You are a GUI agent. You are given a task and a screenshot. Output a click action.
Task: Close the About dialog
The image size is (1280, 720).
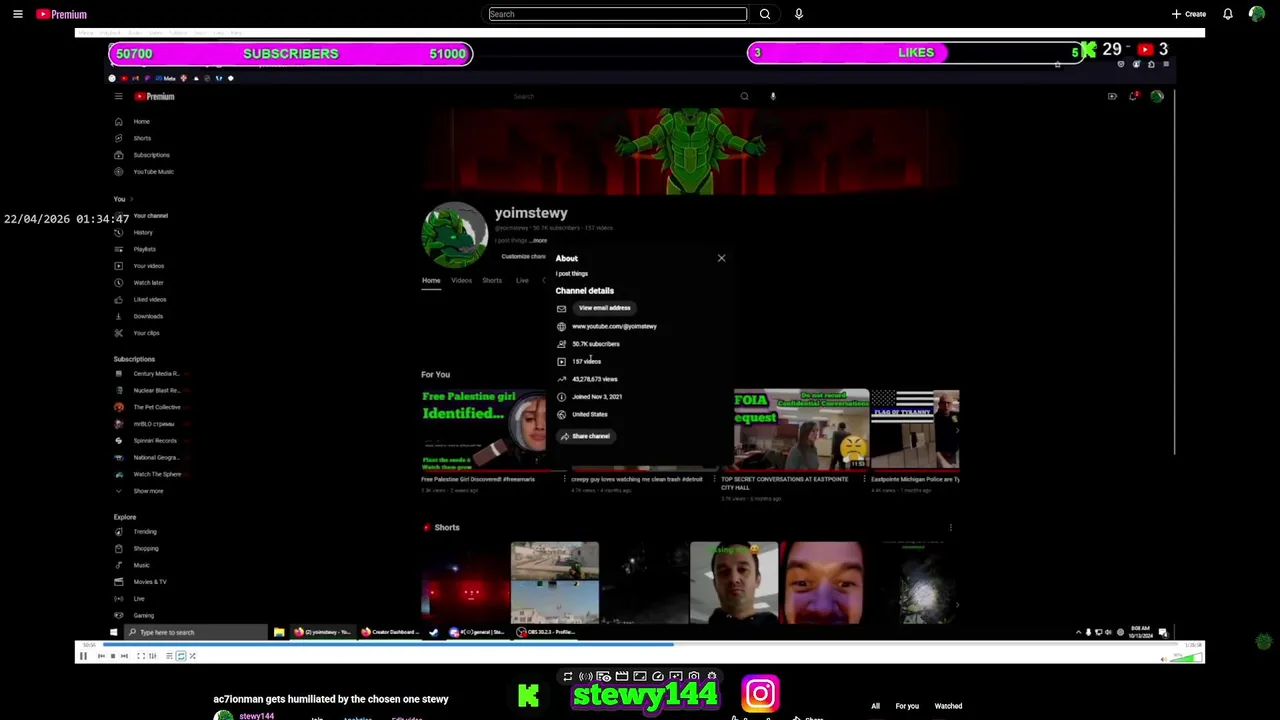pyautogui.click(x=721, y=258)
